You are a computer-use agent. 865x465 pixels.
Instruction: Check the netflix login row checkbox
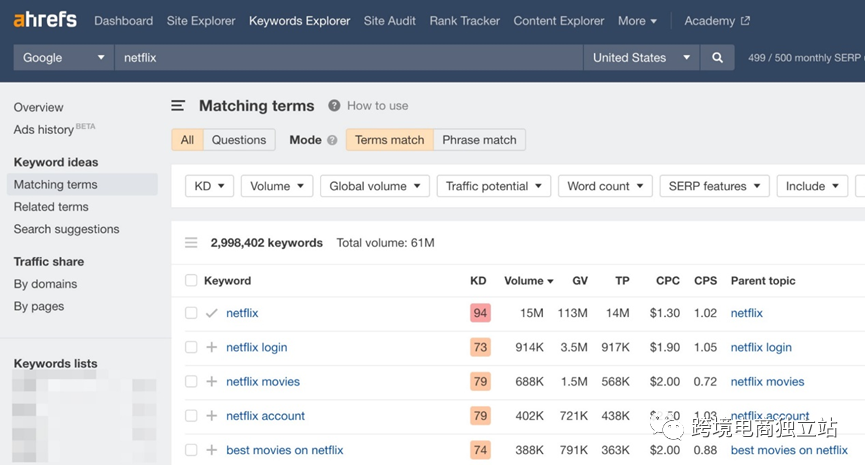(191, 347)
